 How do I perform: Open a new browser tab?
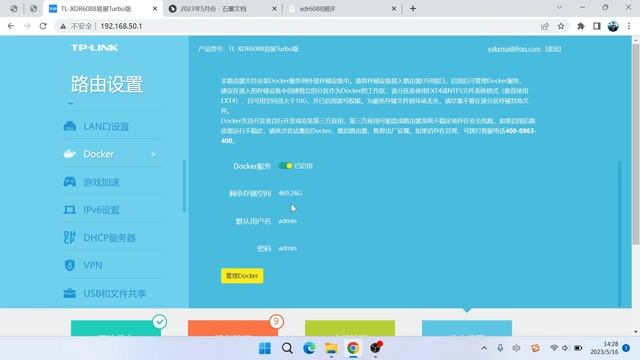[413, 9]
